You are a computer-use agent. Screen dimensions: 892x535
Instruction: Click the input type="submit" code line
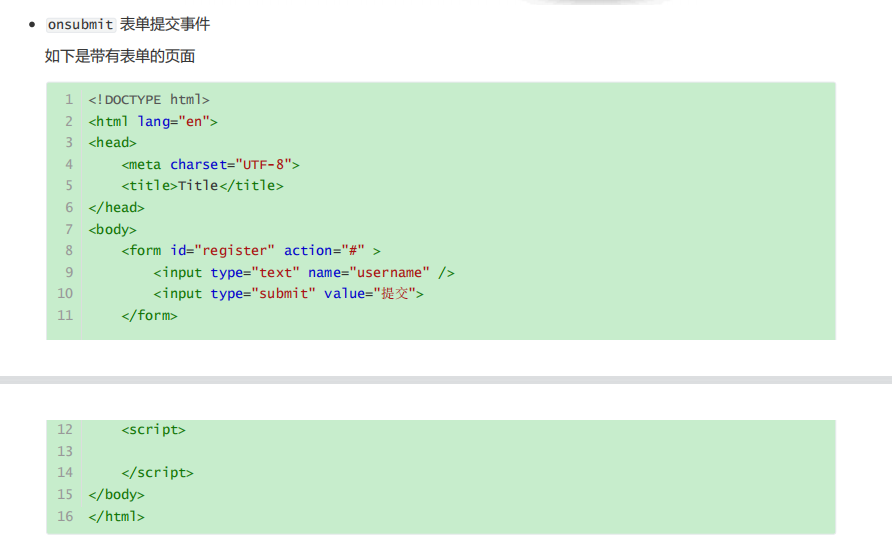288,294
